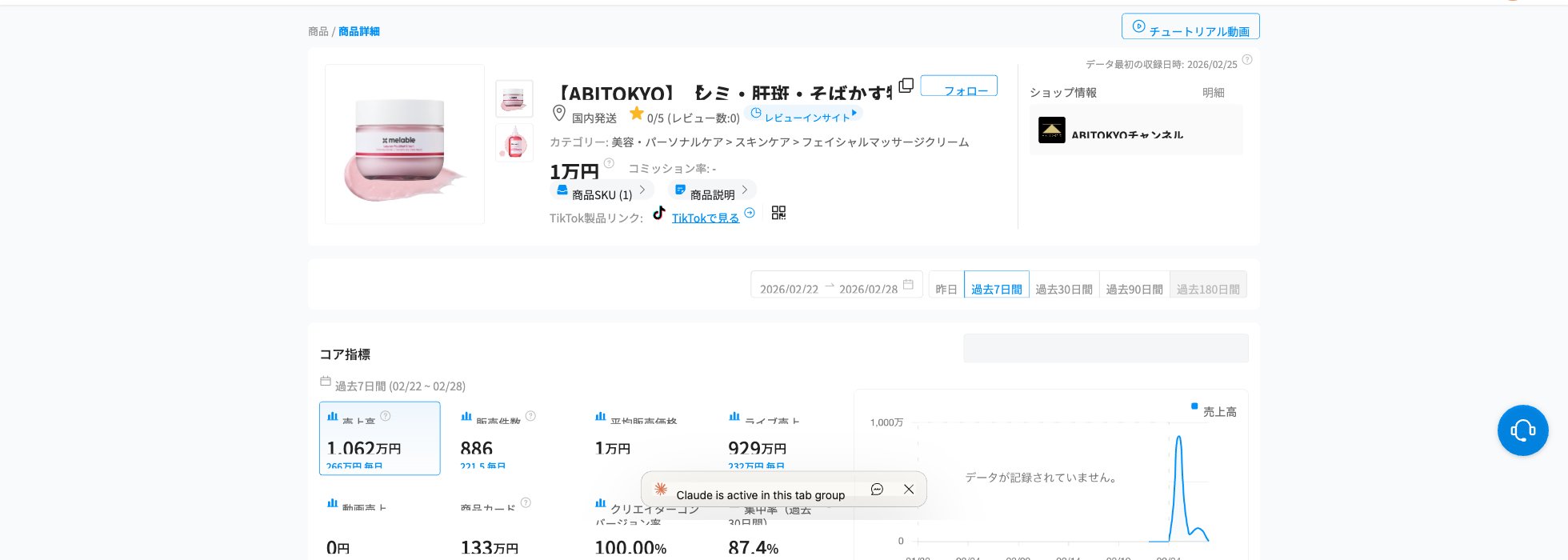Click the TikTok logo icon
The height and width of the screenshot is (560, 1568).
click(x=659, y=213)
